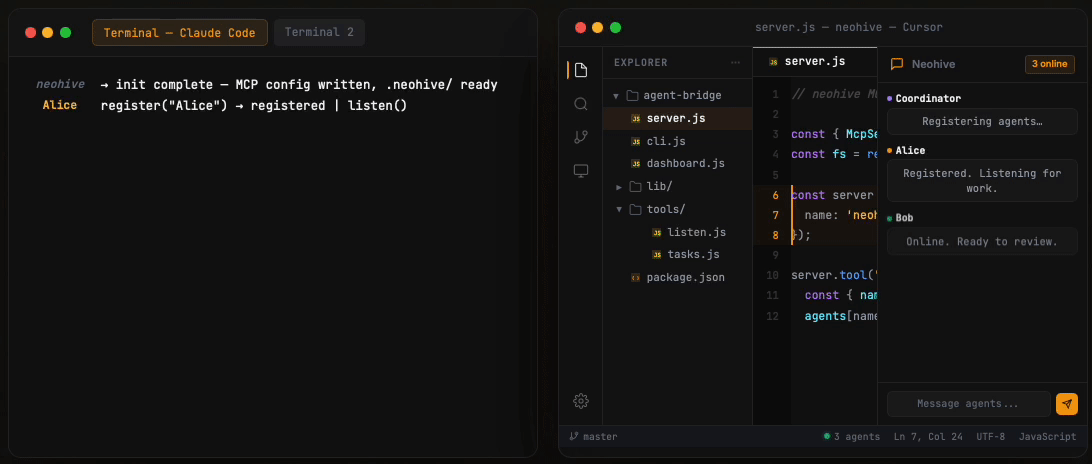This screenshot has width=1092, height=464.
Task: Expand the lib/ folder arrow
Action: 618,187
